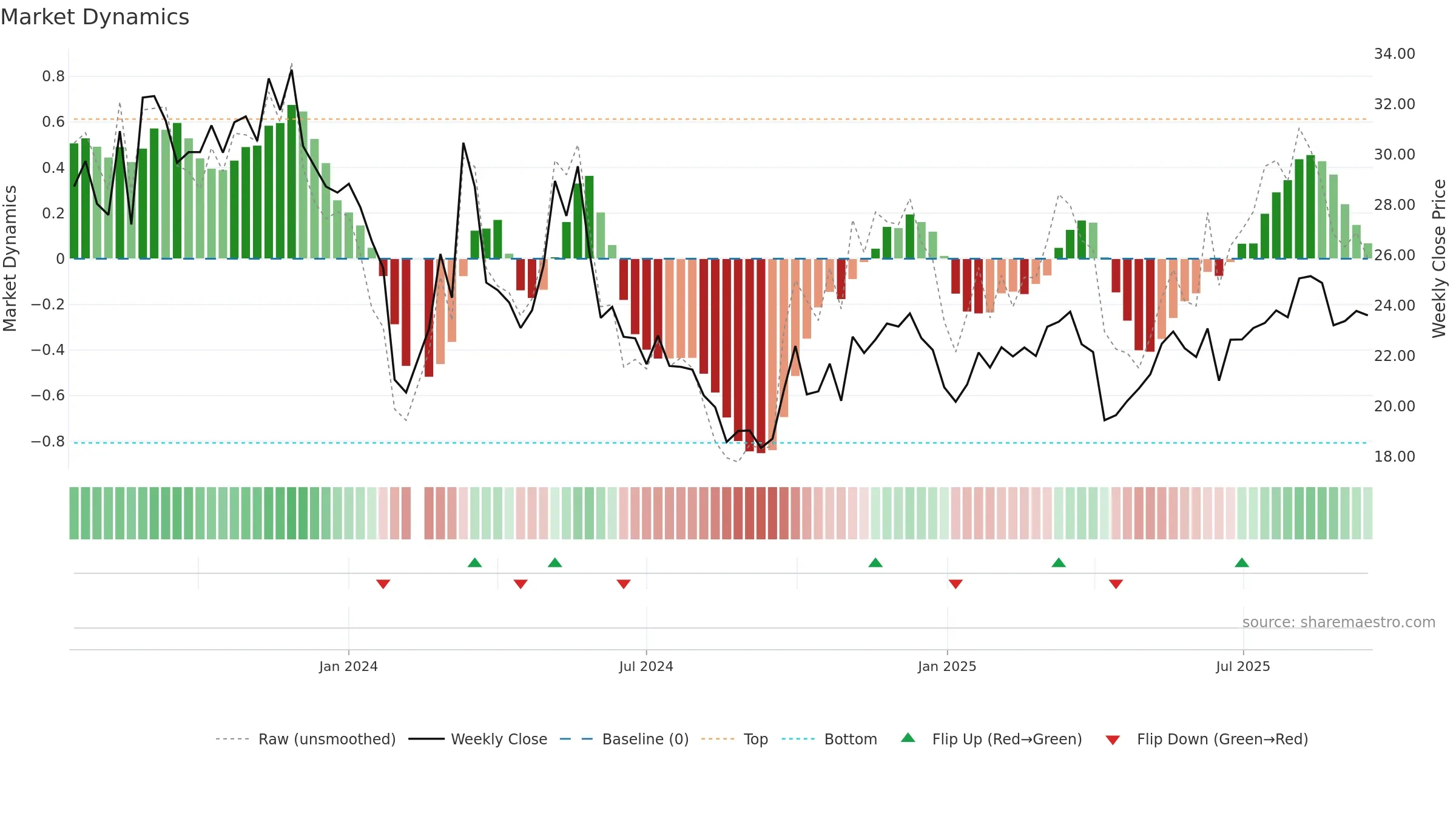Click the 18.00 right axis price label
The height and width of the screenshot is (819, 1456).
click(1395, 457)
